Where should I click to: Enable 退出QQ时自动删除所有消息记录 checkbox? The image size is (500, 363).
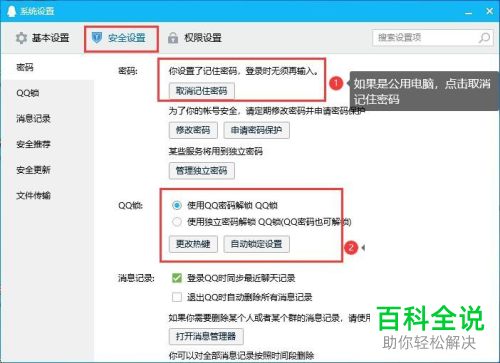[177, 297]
